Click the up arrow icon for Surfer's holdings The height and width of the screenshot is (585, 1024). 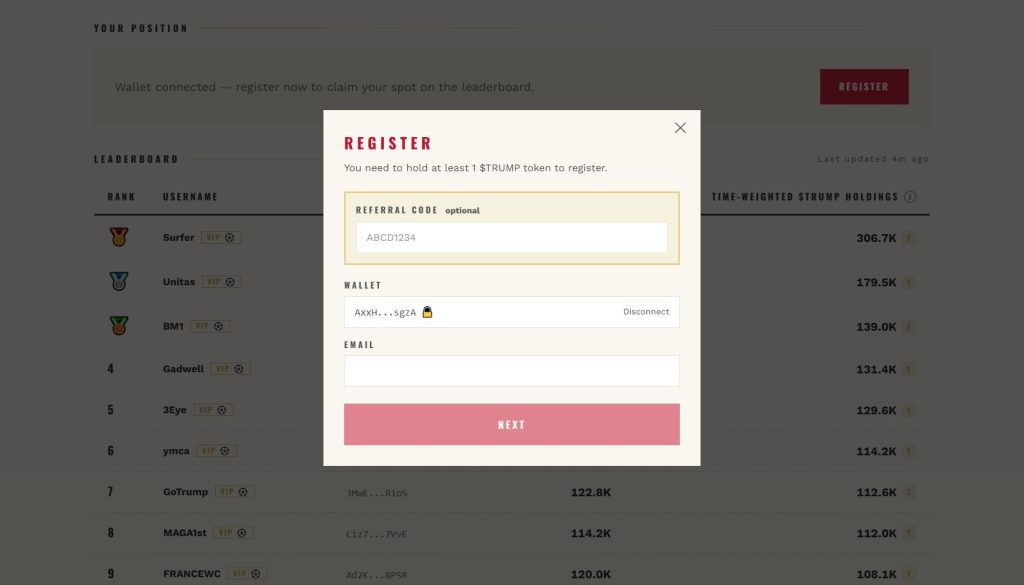pos(908,238)
